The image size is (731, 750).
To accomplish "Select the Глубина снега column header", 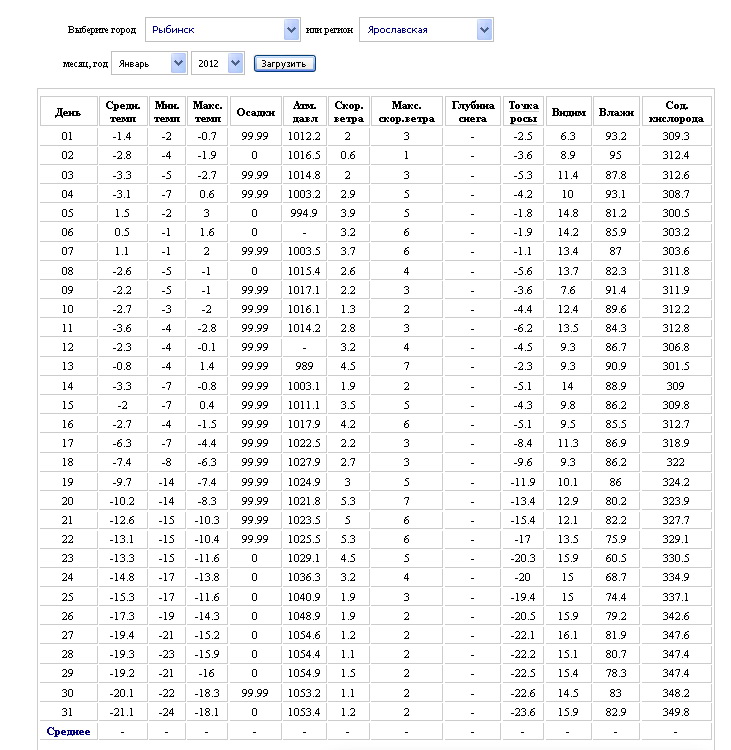I will tap(472, 112).
